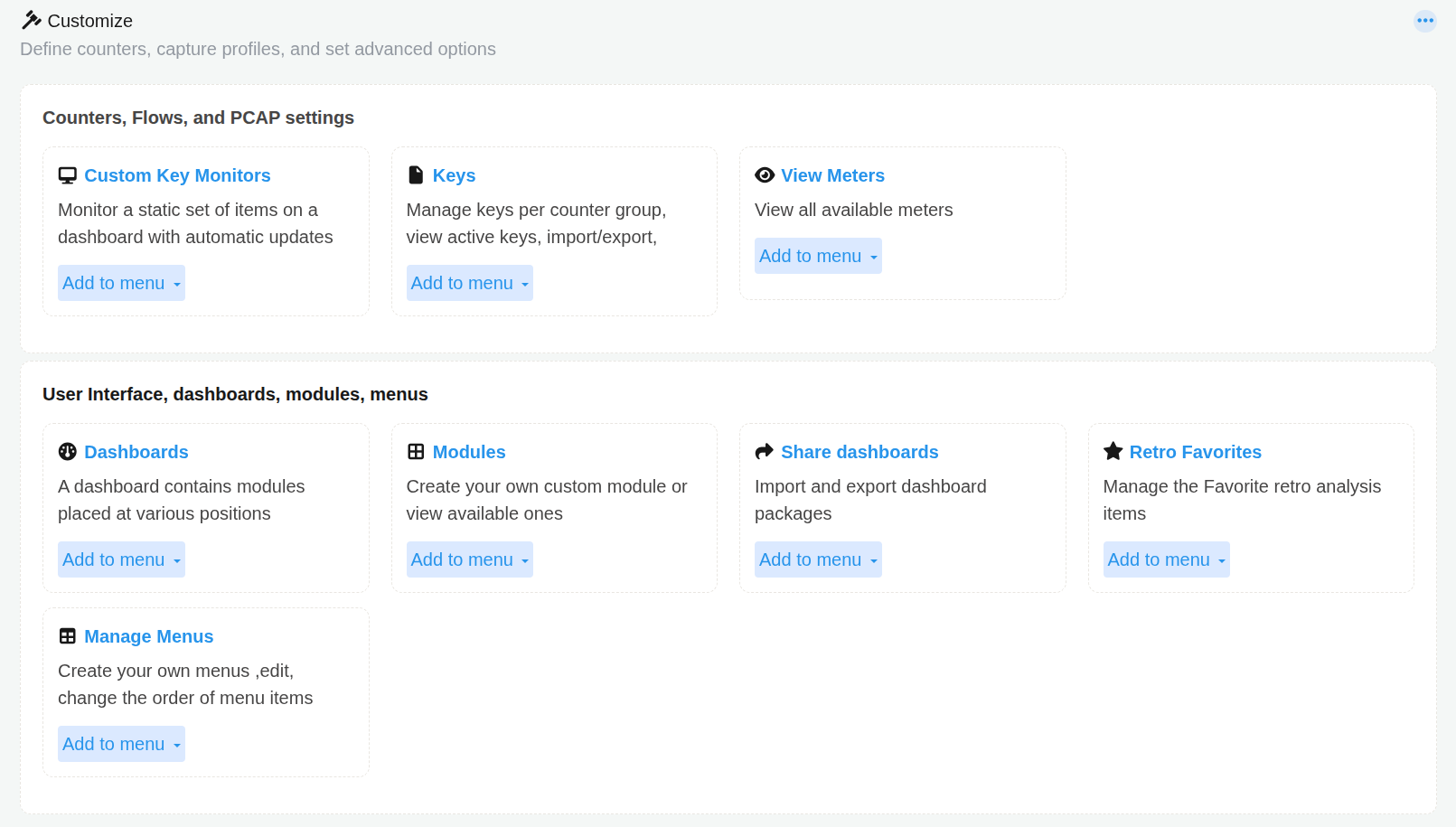
Task: Click the eye icon beside View Meters
Action: tap(765, 175)
